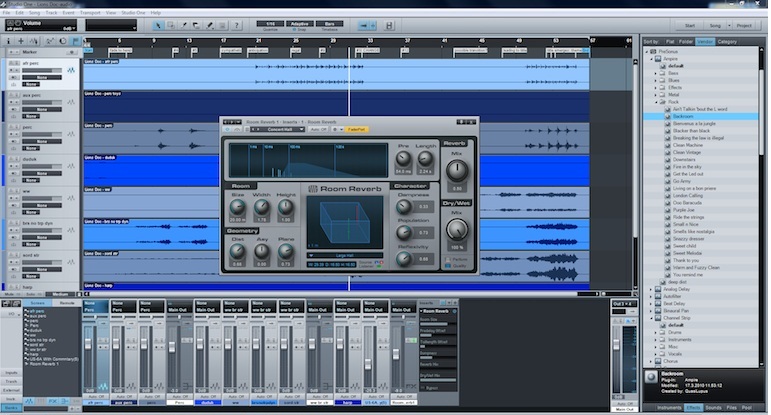The image size is (771, 415).
Task: Toggle Snap checkbox under Adaptive
Action: [295, 30]
